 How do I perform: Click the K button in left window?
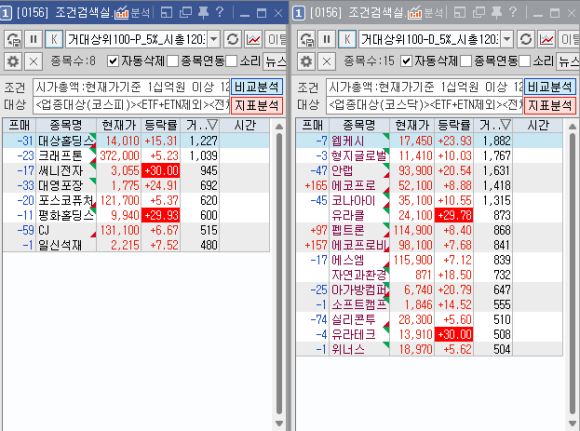click(x=54, y=39)
